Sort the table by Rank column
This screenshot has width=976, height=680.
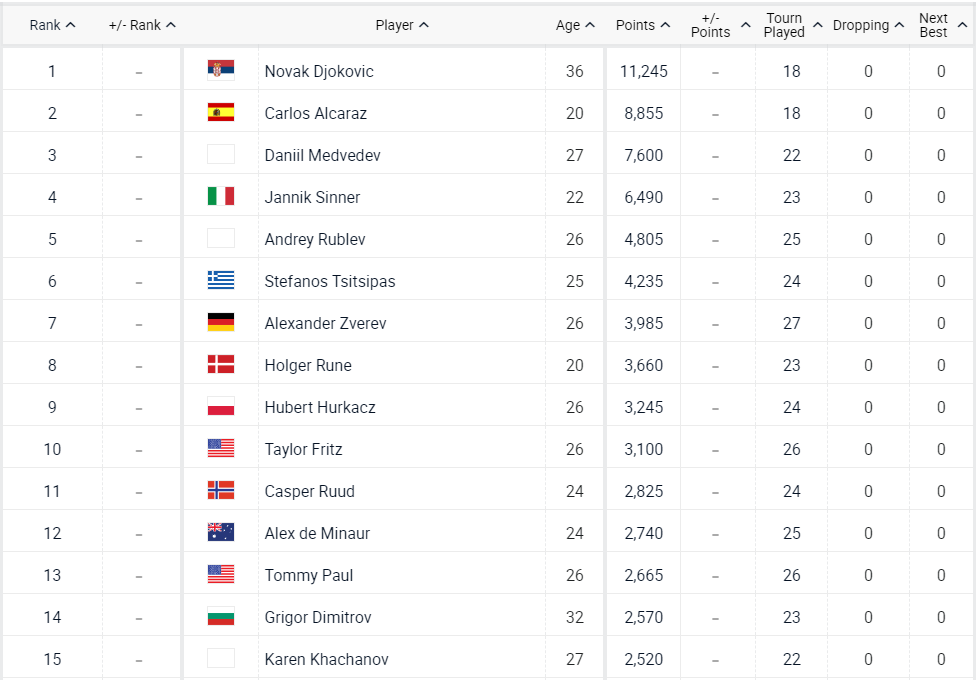[x=52, y=25]
